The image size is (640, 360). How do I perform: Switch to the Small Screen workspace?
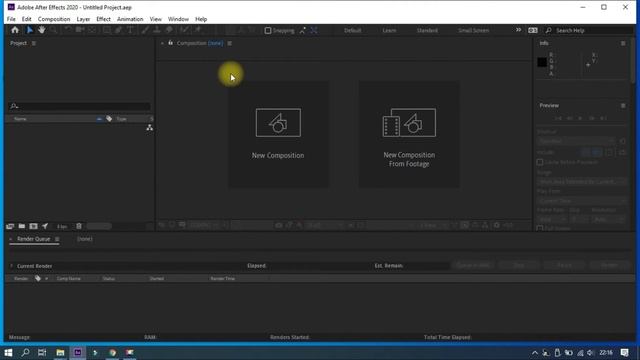(x=473, y=31)
